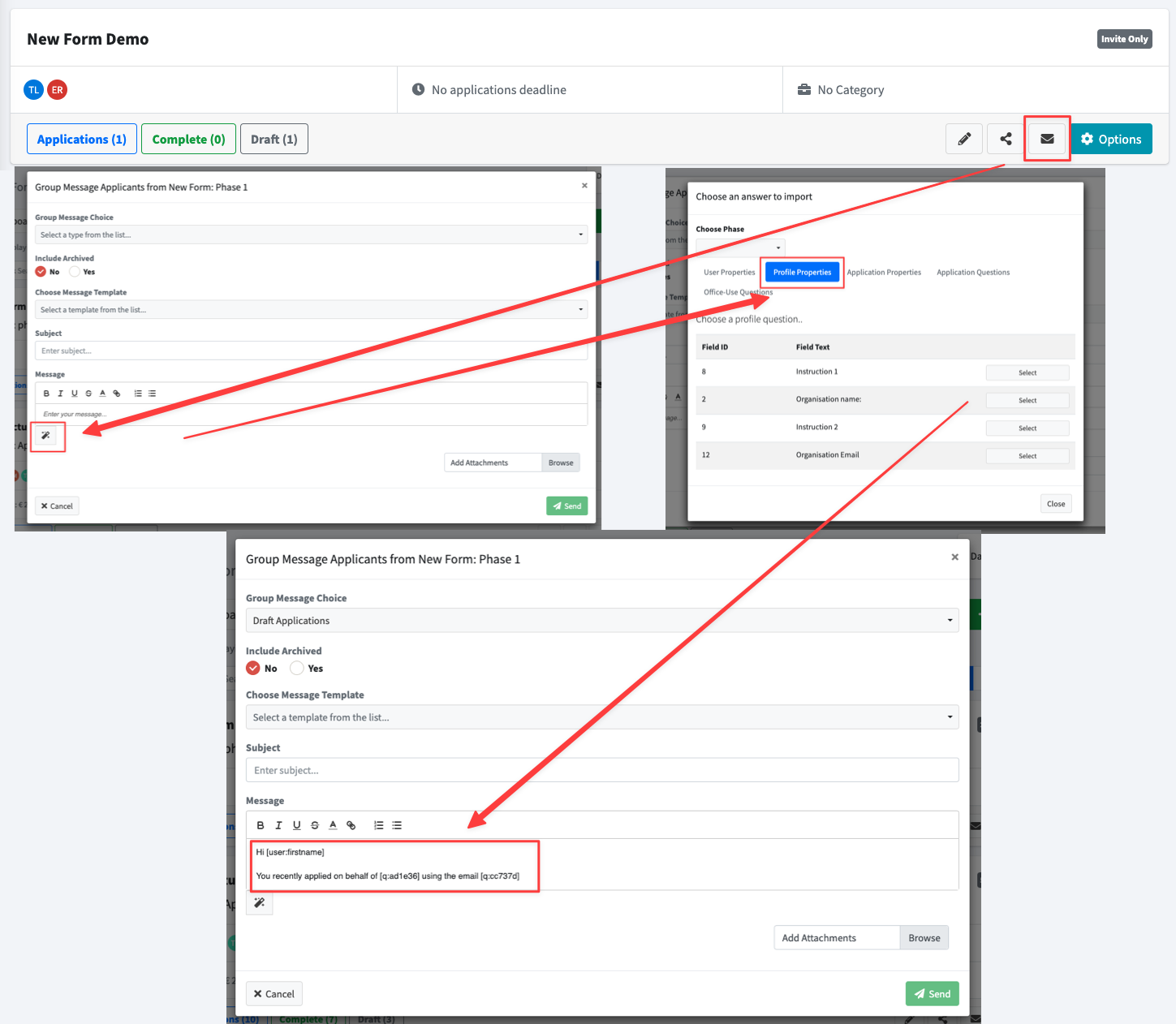Open the larger dialog's message template dropdown
This screenshot has height=1024, width=1176.
pyautogui.click(x=602, y=717)
